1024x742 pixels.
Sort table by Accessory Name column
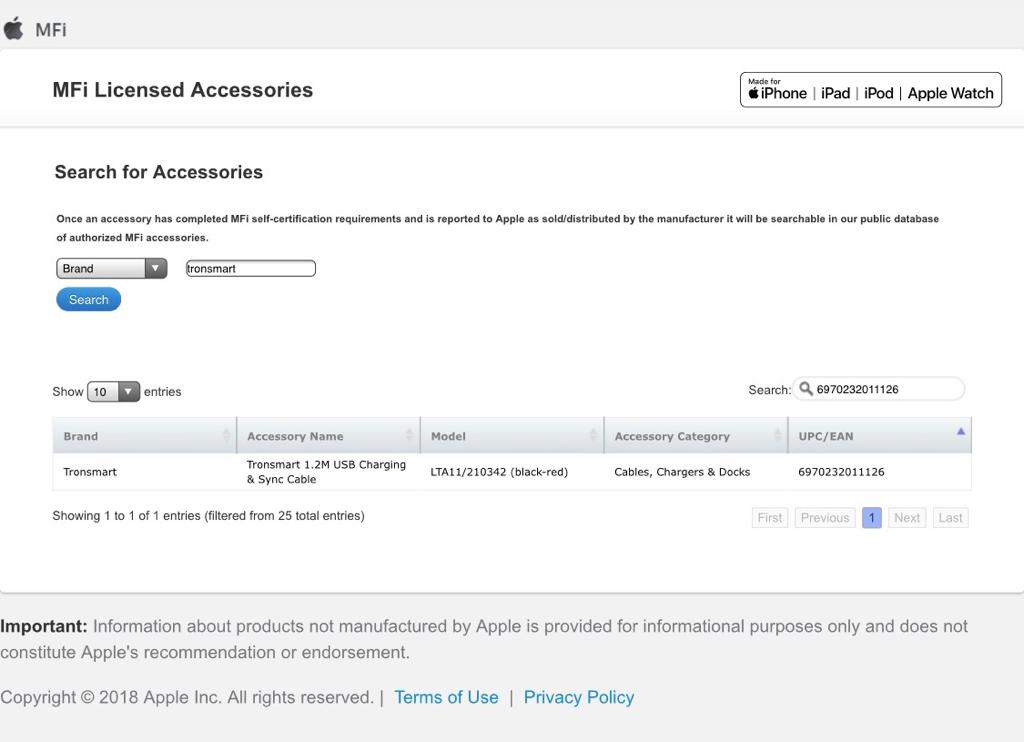[328, 436]
